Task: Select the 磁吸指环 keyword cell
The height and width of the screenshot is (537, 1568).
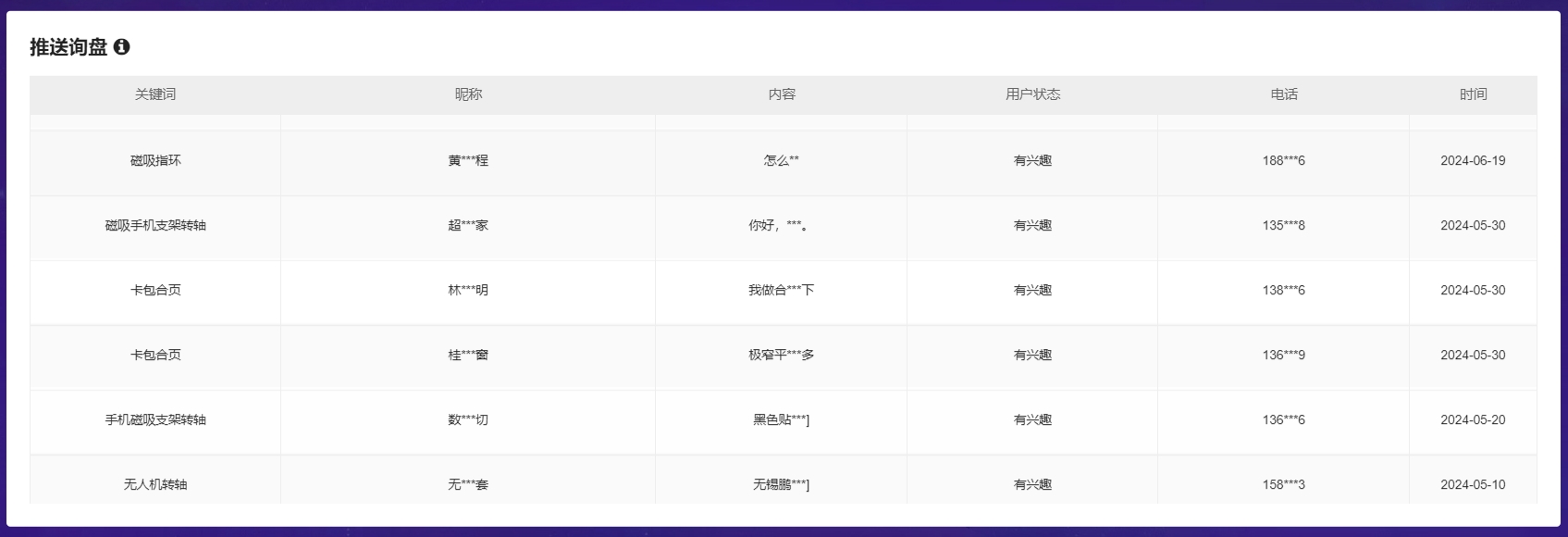Action: (x=155, y=161)
